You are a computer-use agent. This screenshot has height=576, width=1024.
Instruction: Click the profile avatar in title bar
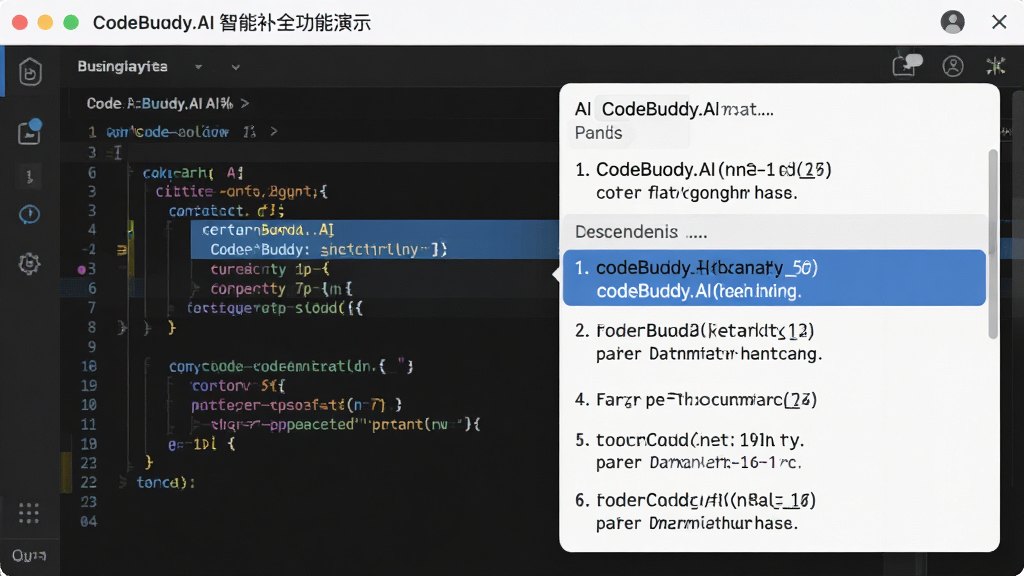pyautogui.click(x=953, y=22)
